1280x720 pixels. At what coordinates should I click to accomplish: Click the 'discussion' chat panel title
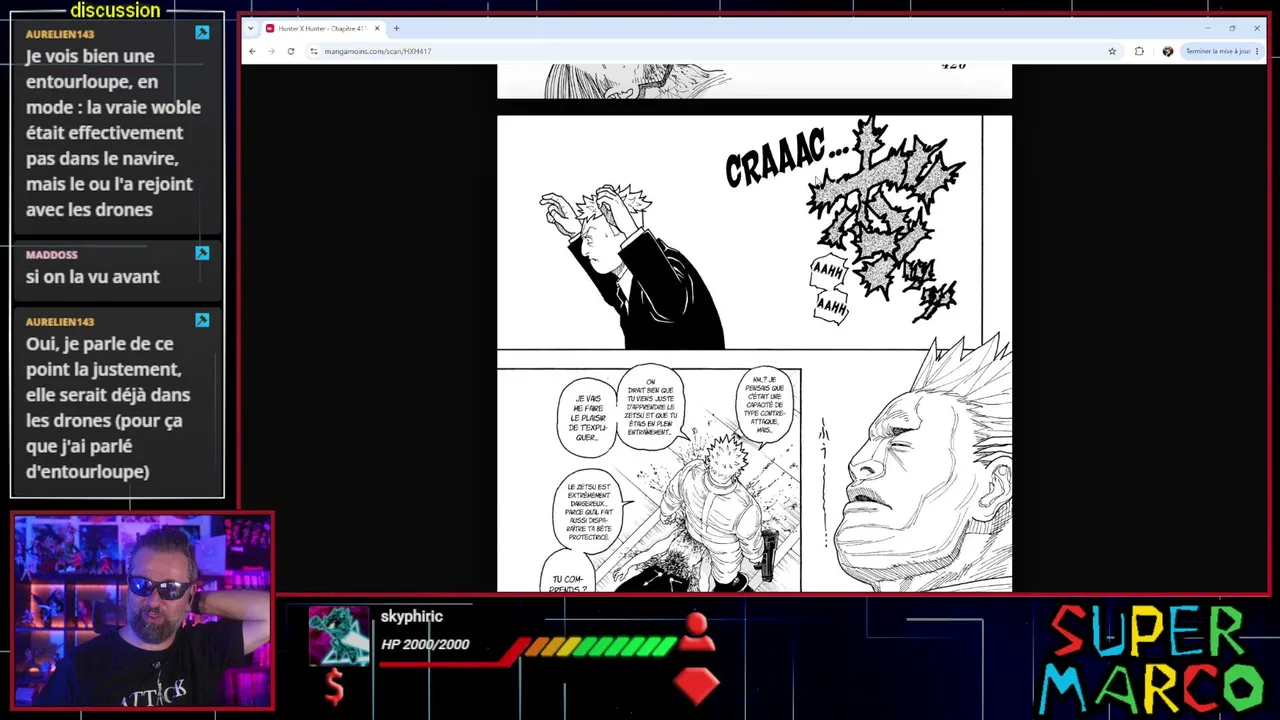[x=115, y=11]
